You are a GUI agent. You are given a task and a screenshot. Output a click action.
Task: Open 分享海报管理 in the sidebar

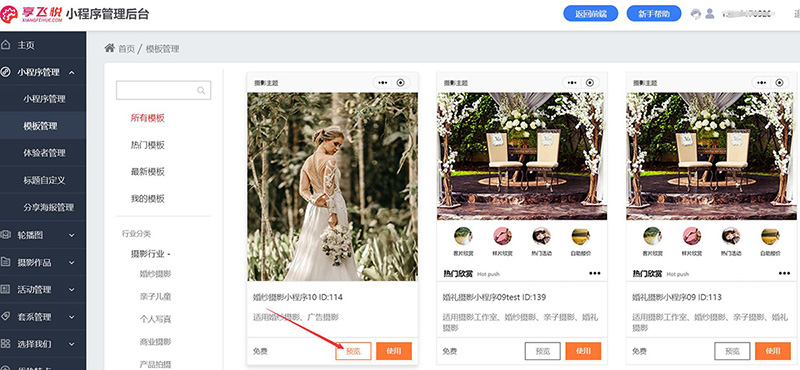(x=43, y=207)
